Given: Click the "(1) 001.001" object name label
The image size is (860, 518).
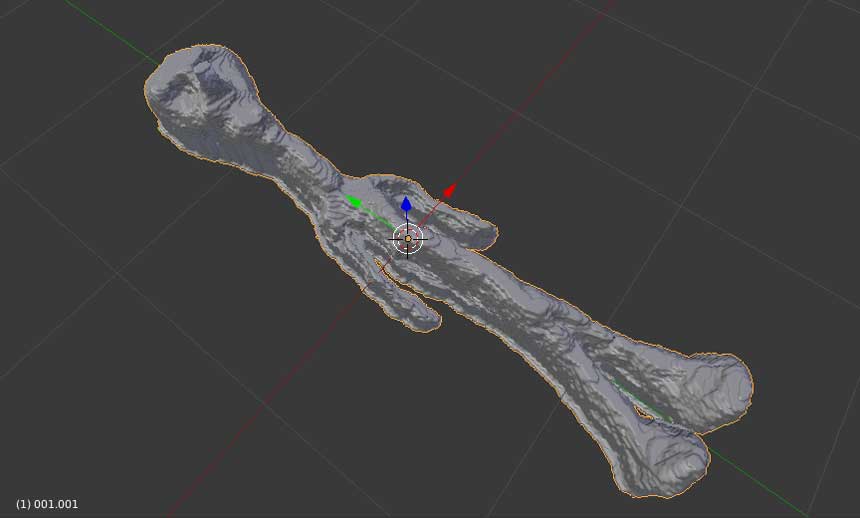Looking at the screenshot, I should coord(47,504).
